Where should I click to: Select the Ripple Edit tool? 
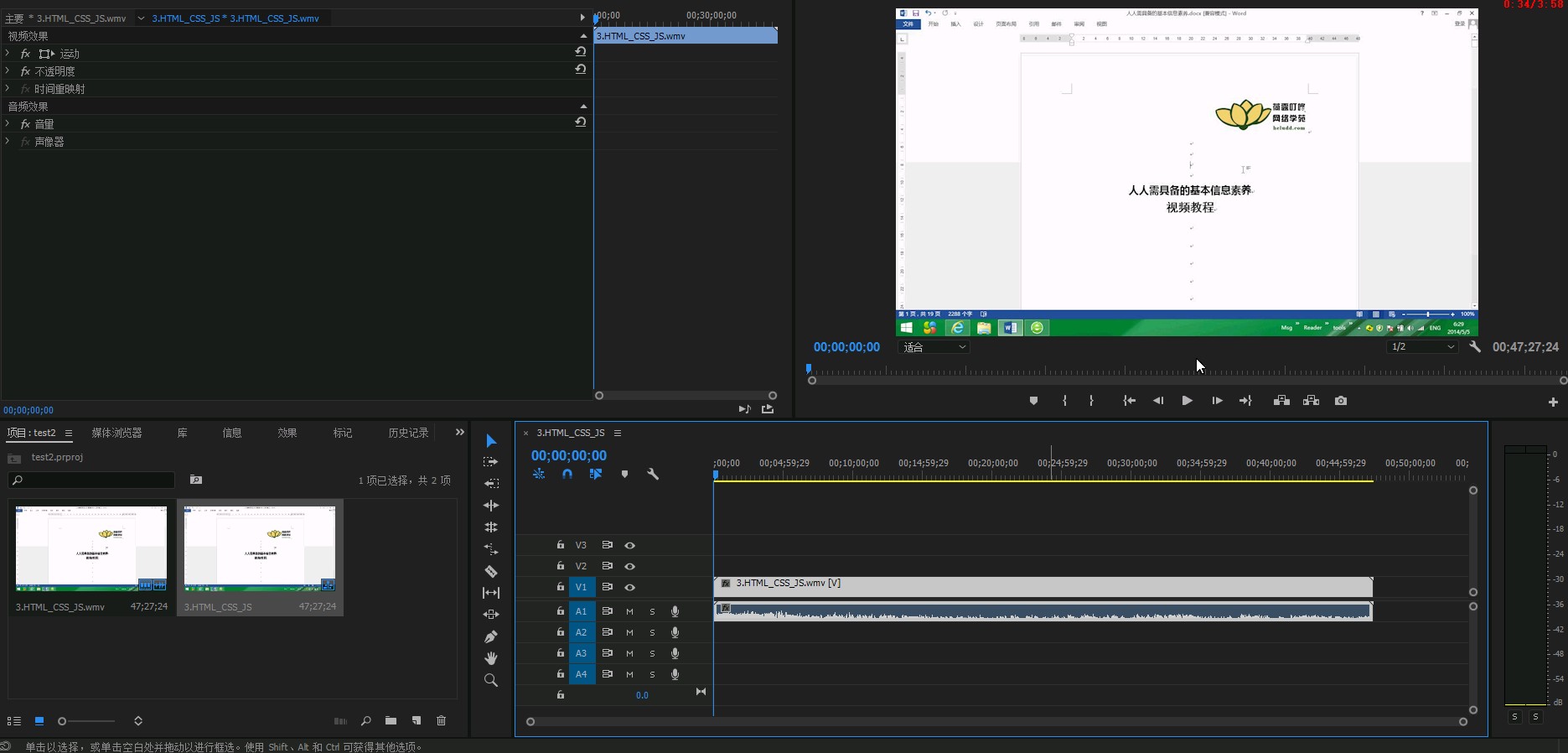[x=491, y=506]
